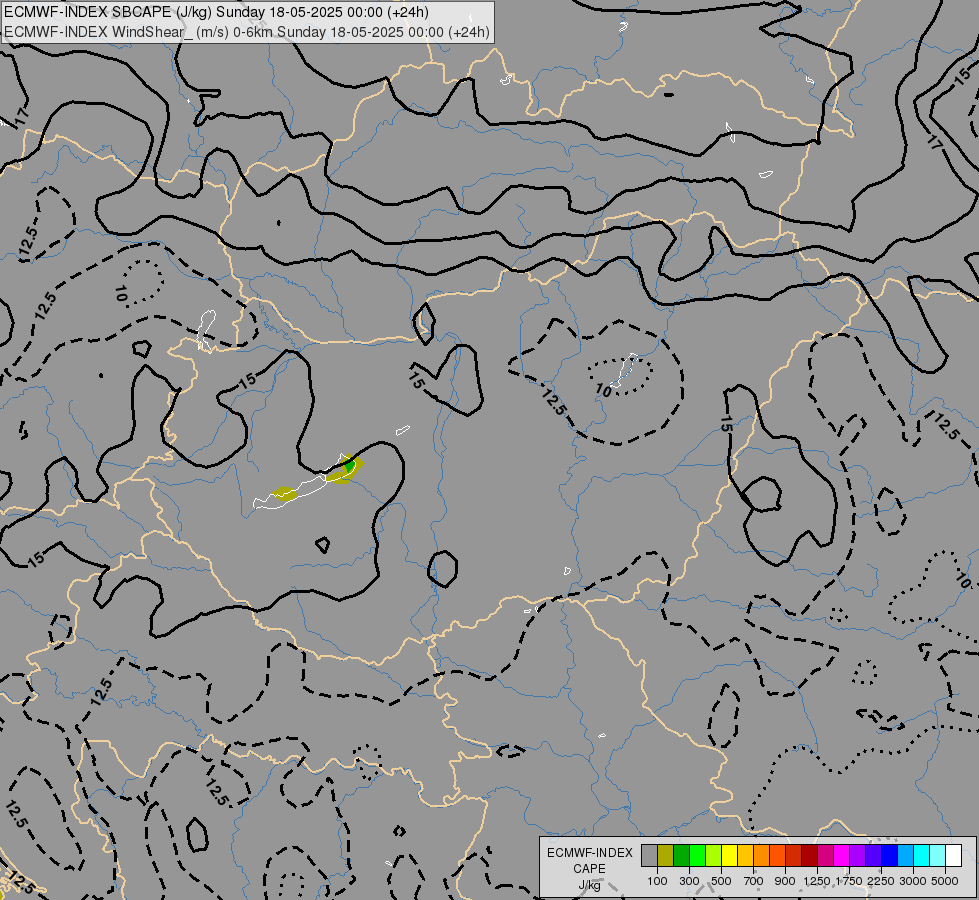The height and width of the screenshot is (900, 979).
Task: Pick the dark green legend swatch
Action: (x=682, y=856)
